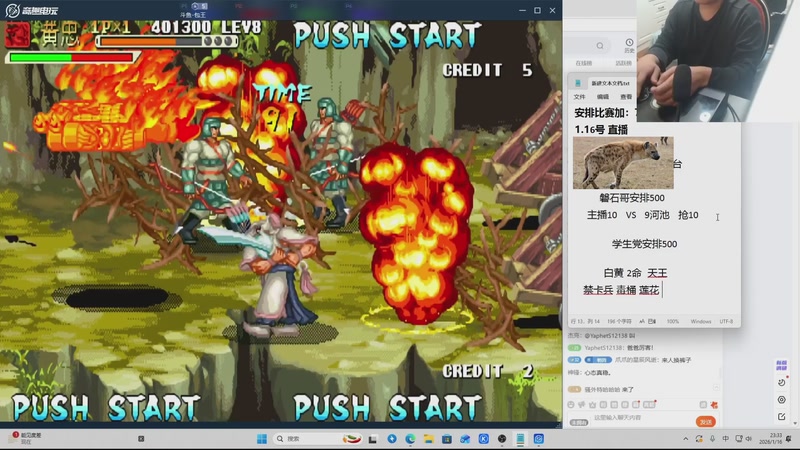Click the Notepad line 磐石哥安排500
Screen dimensions: 800x450
pyautogui.click(x=632, y=198)
